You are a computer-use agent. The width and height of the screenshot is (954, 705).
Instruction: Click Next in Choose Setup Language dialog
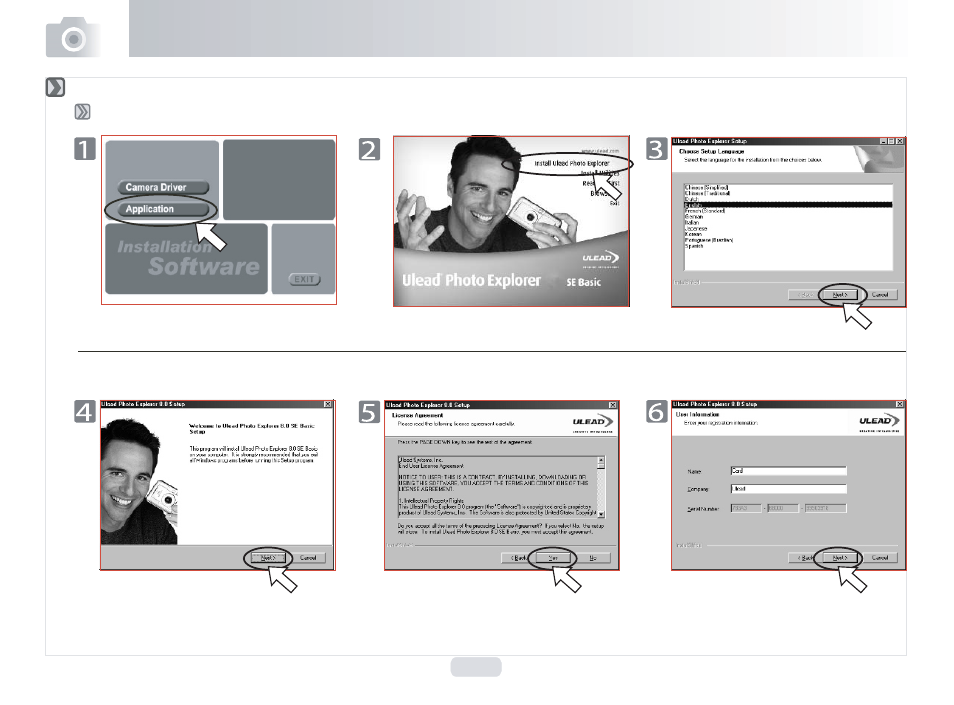point(840,294)
